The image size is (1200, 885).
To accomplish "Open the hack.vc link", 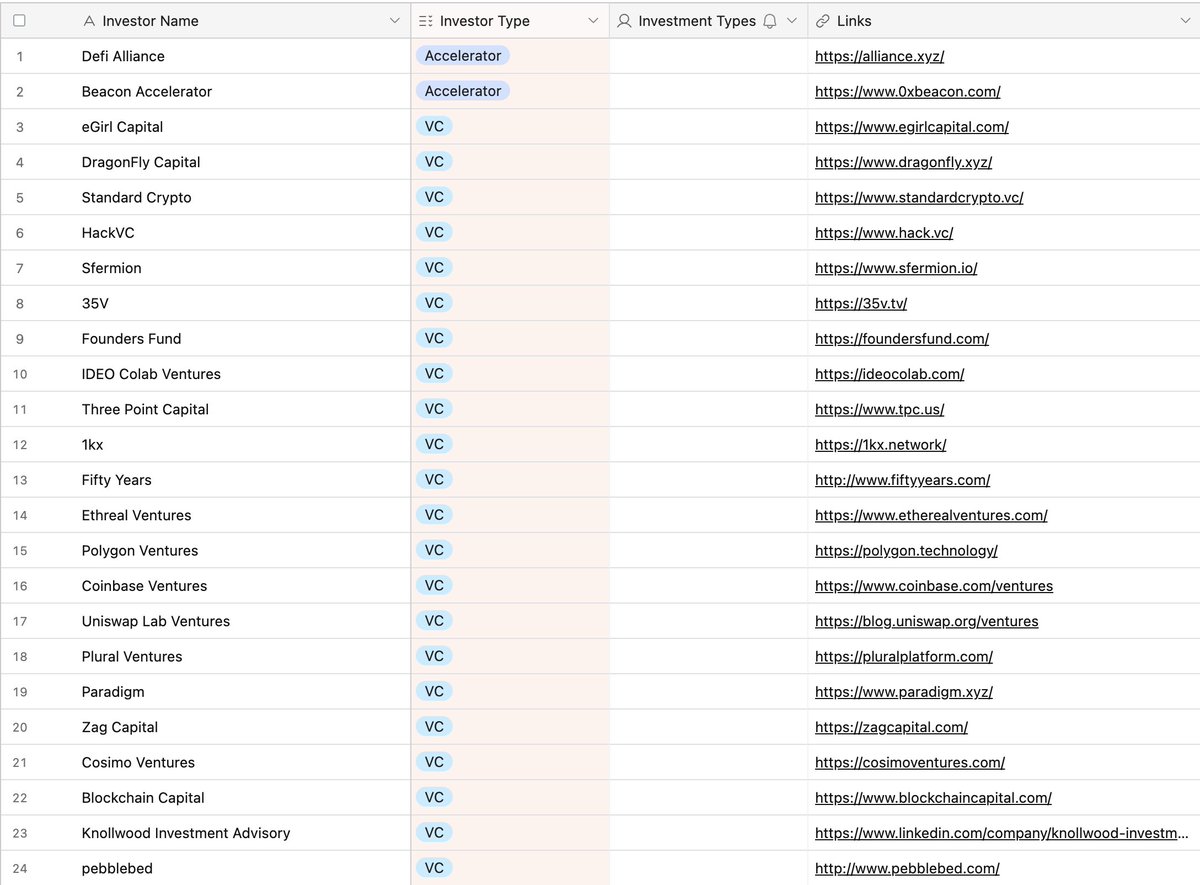I will (x=884, y=233).
